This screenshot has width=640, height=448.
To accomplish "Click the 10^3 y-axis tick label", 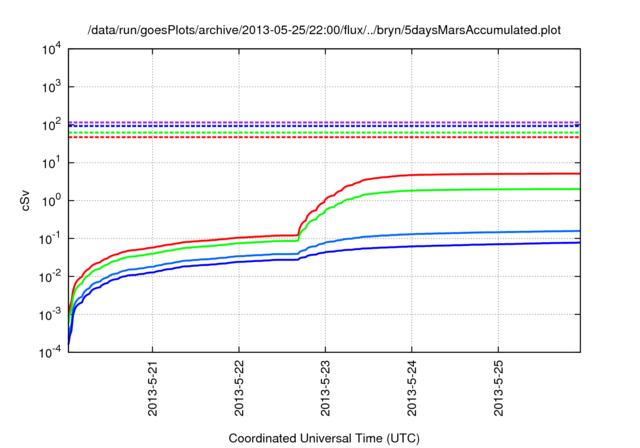I will tap(51, 87).
